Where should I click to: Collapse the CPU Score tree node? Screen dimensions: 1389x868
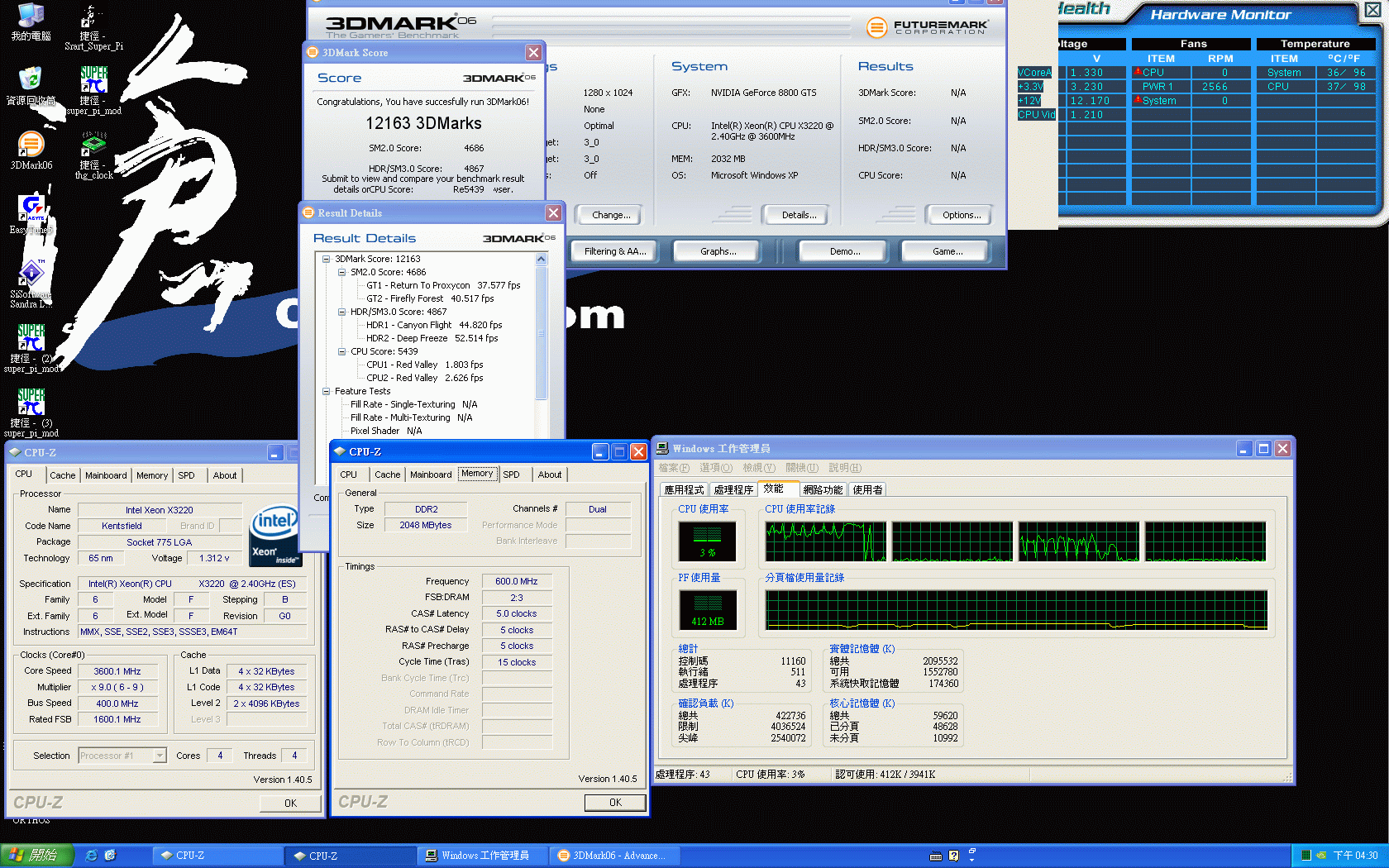pos(342,351)
